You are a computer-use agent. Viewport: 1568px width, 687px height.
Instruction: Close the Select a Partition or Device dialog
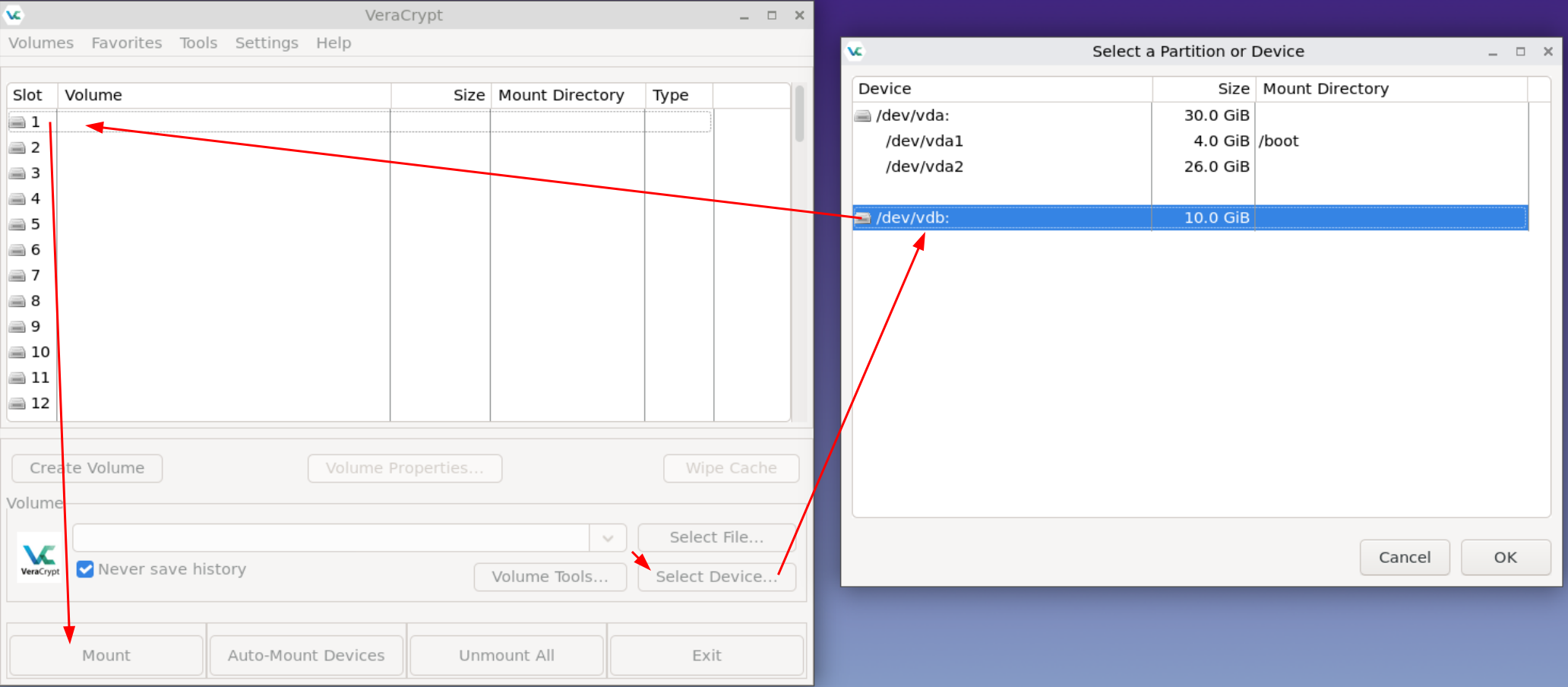[x=1547, y=52]
